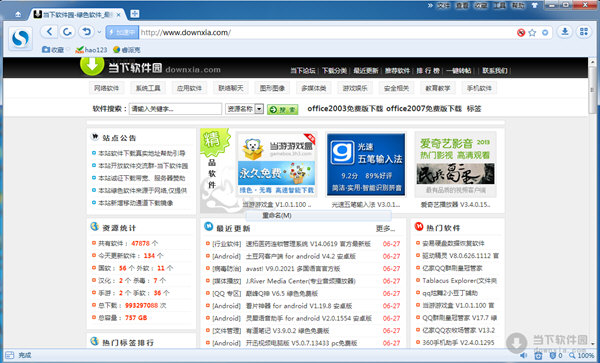Click the lightning 加速中 acceleration button
The width and height of the screenshot is (600, 363).
pyautogui.click(x=122, y=33)
